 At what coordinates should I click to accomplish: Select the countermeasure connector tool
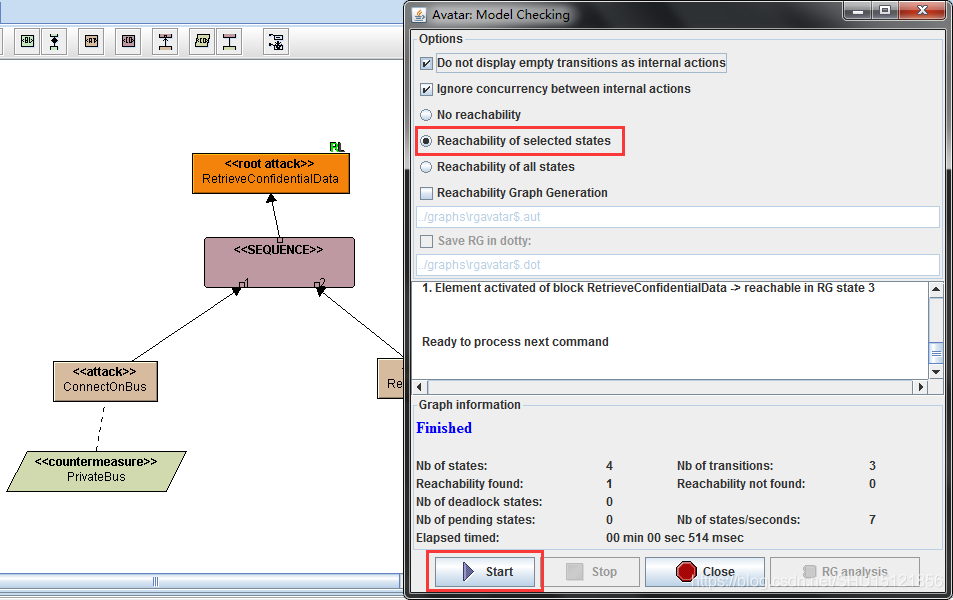coord(229,41)
